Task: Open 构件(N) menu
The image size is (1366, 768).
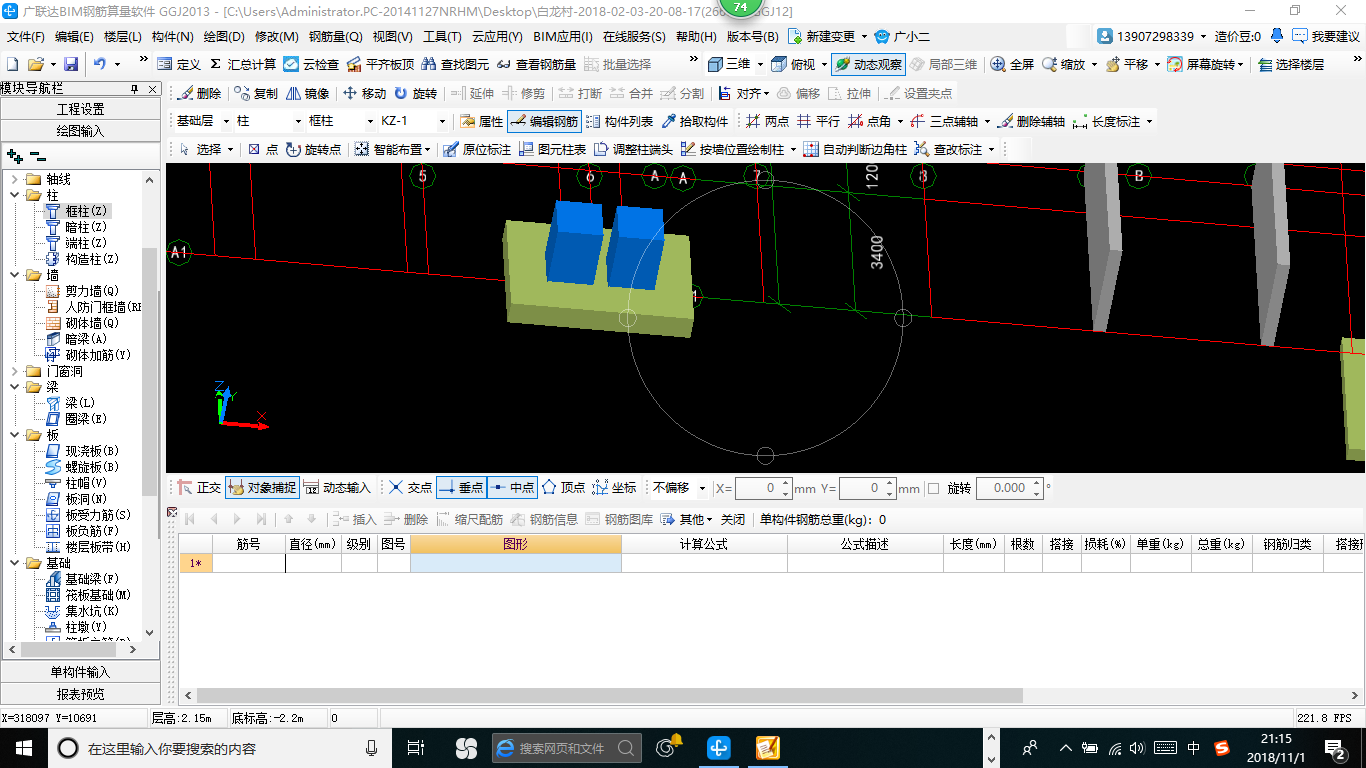Action: pyautogui.click(x=172, y=37)
